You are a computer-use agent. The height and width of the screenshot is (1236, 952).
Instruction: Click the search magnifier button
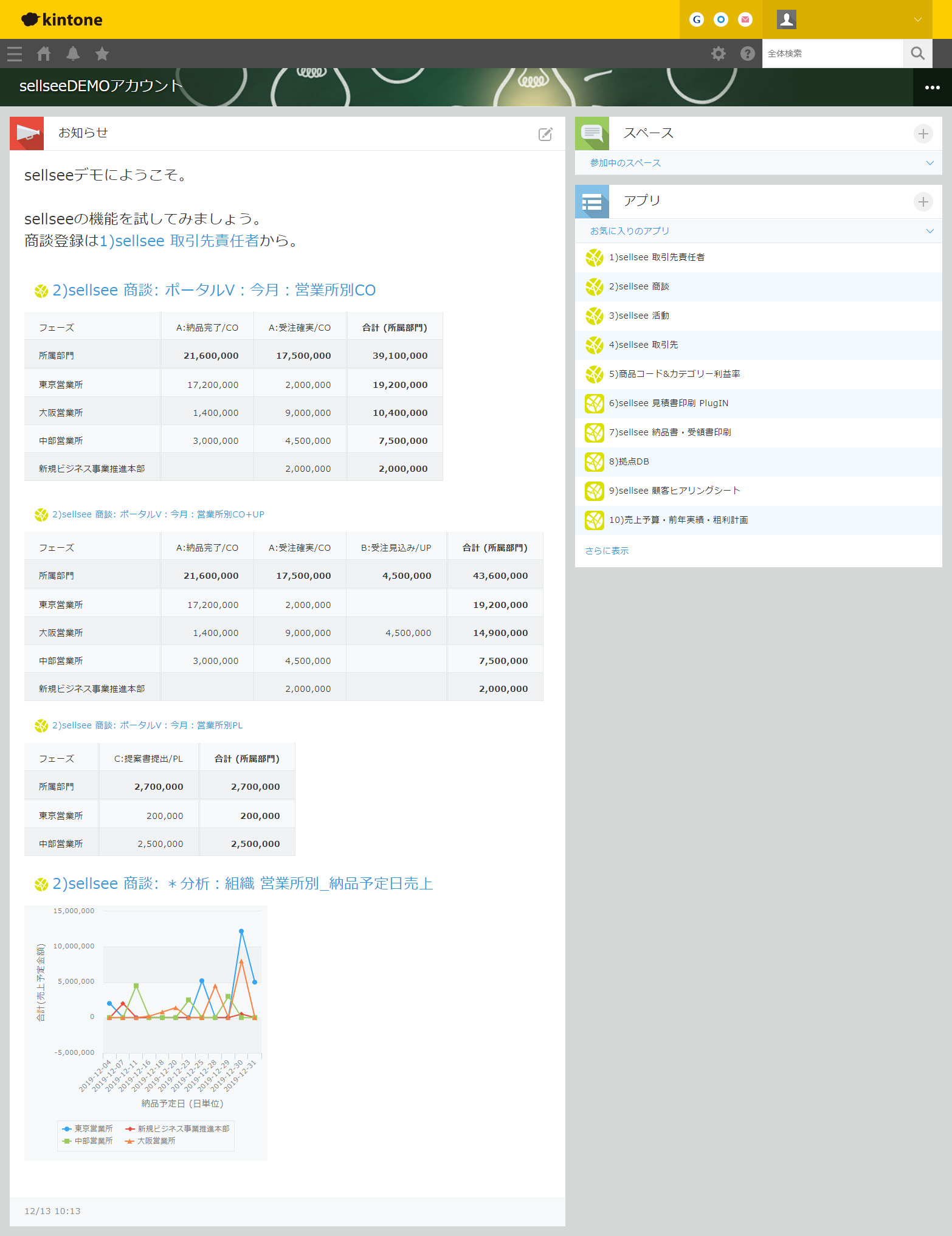click(x=918, y=54)
